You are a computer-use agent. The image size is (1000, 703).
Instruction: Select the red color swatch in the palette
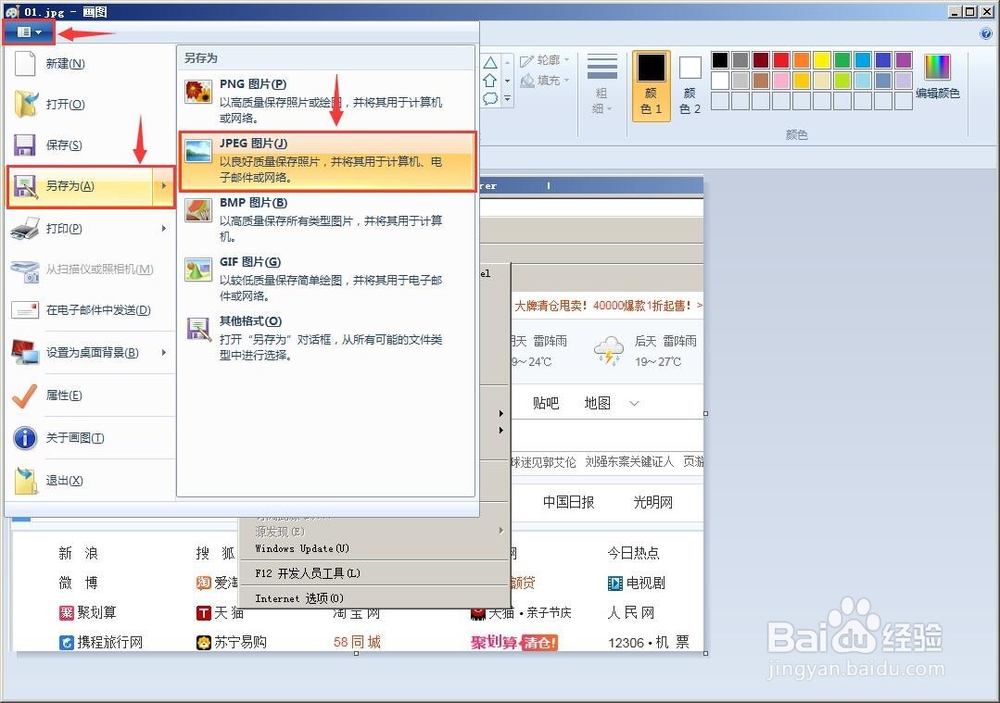pos(781,60)
